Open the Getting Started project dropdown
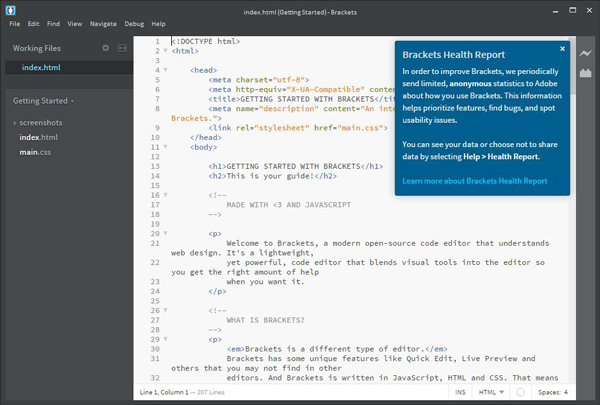This screenshot has height=405, width=600. (x=43, y=101)
